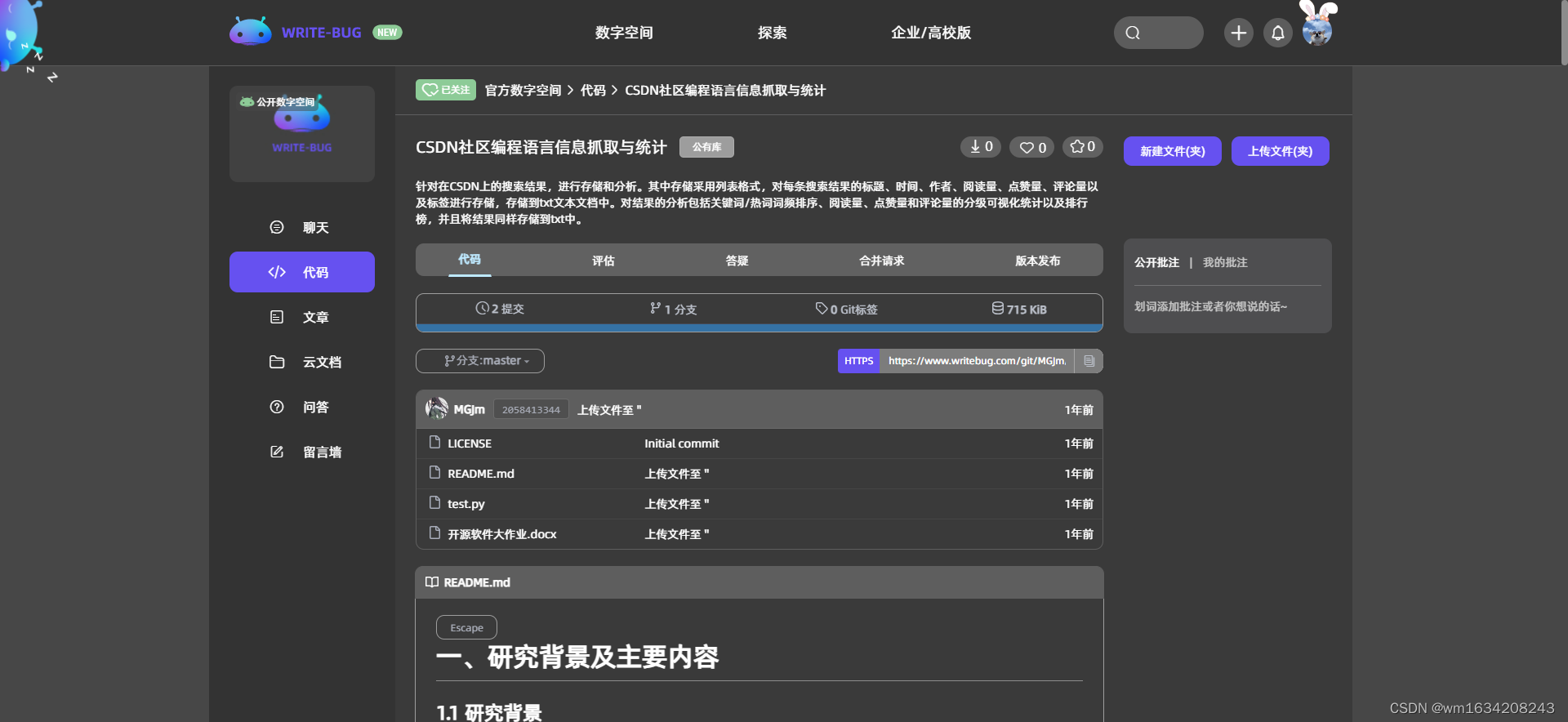The width and height of the screenshot is (1568, 722).
Task: Select the 代码 tab in repository tabs
Action: coord(470,260)
